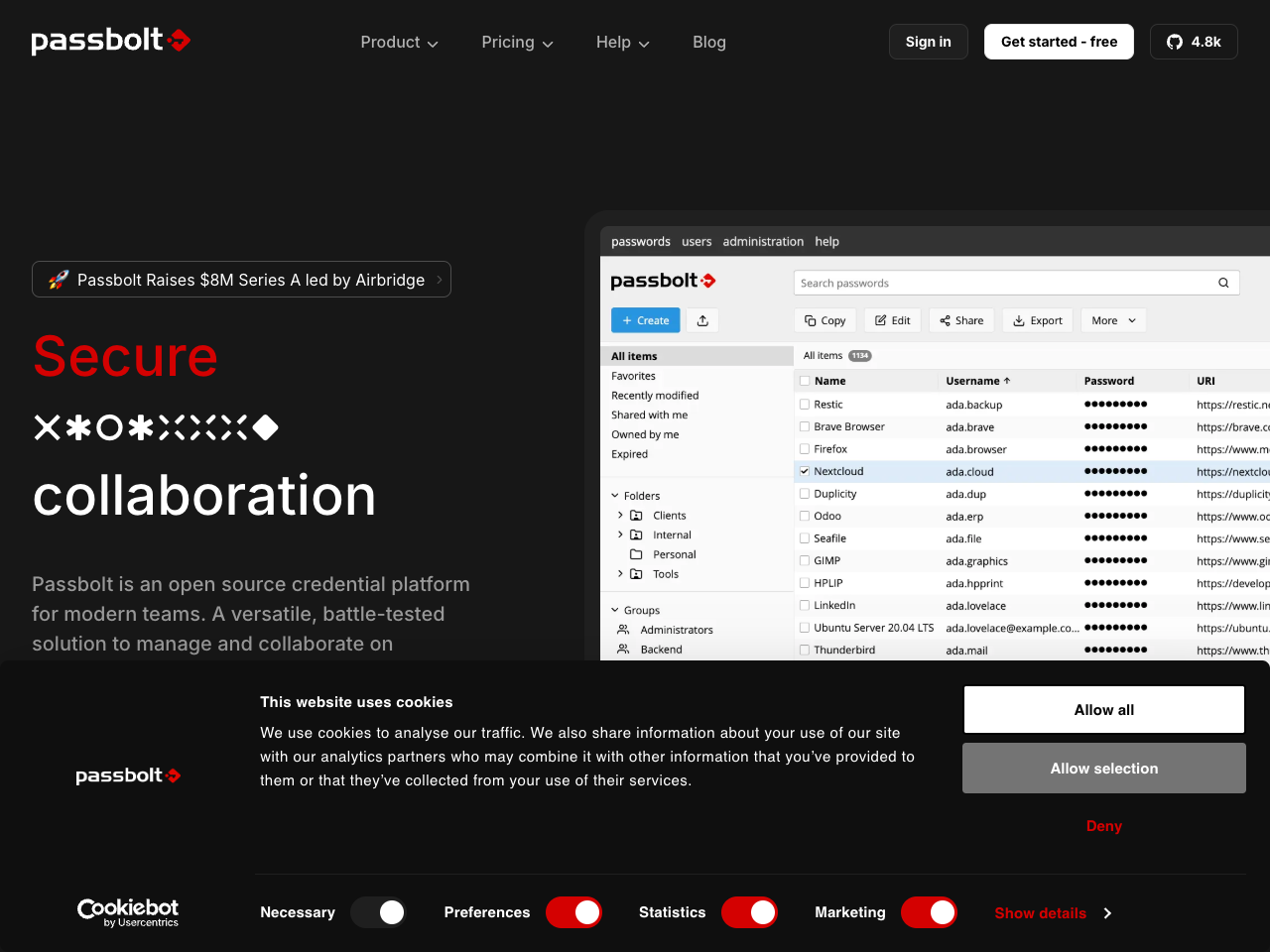The height and width of the screenshot is (952, 1270).
Task: Click the Clients folder icon
Action: pos(636,516)
